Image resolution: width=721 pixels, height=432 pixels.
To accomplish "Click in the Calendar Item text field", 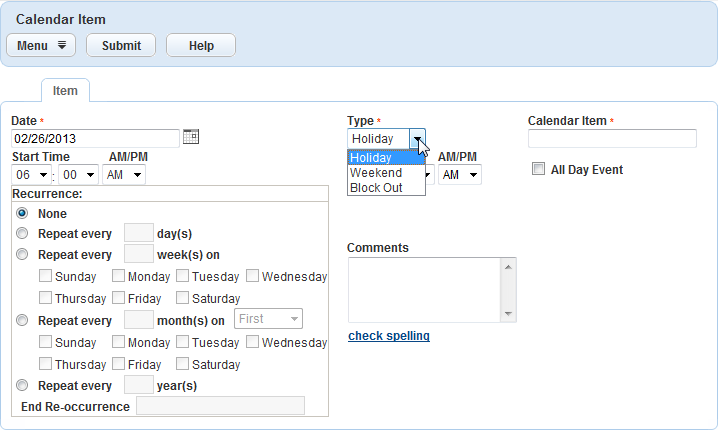I will pos(612,138).
